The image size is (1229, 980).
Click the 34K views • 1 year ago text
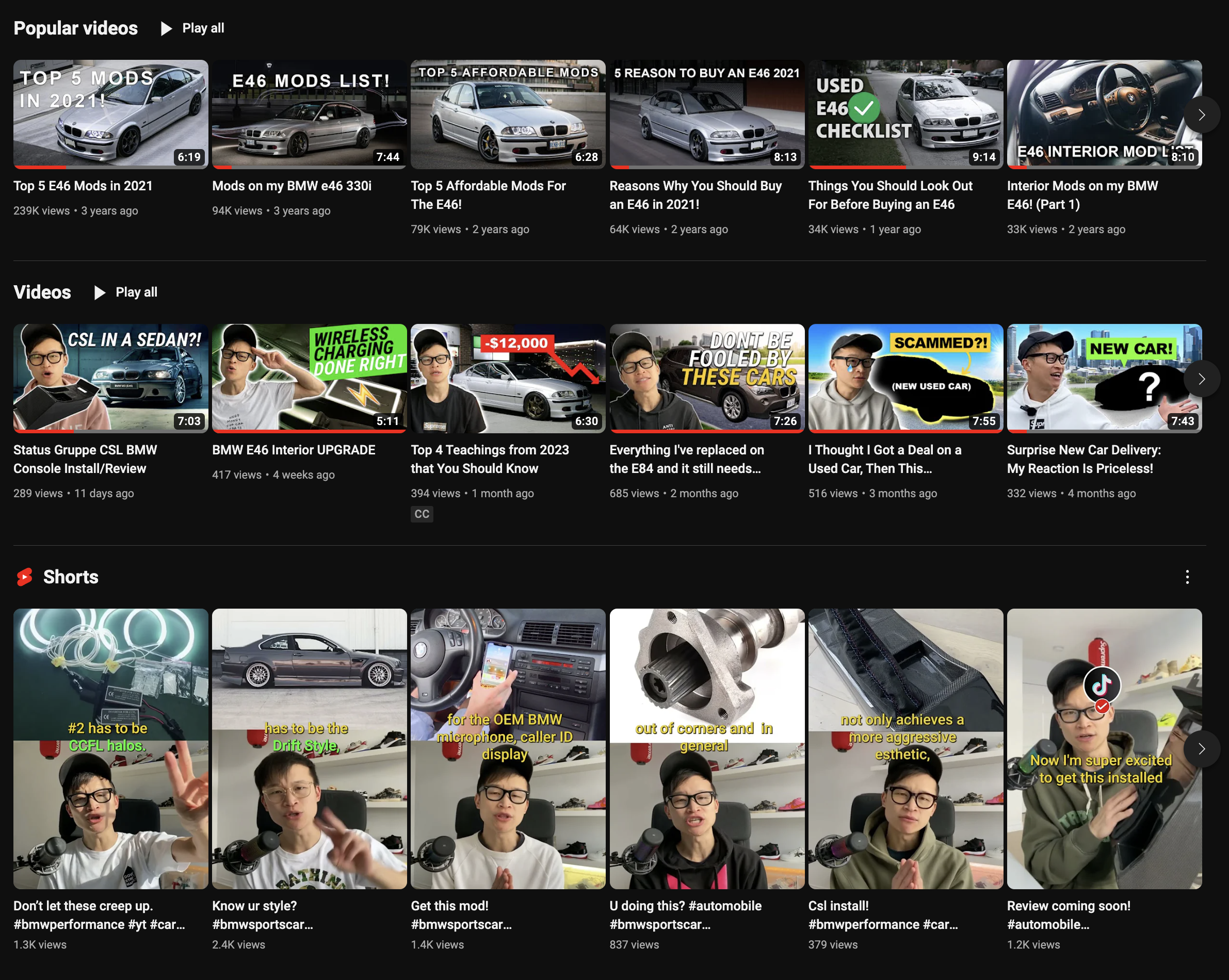(864, 230)
